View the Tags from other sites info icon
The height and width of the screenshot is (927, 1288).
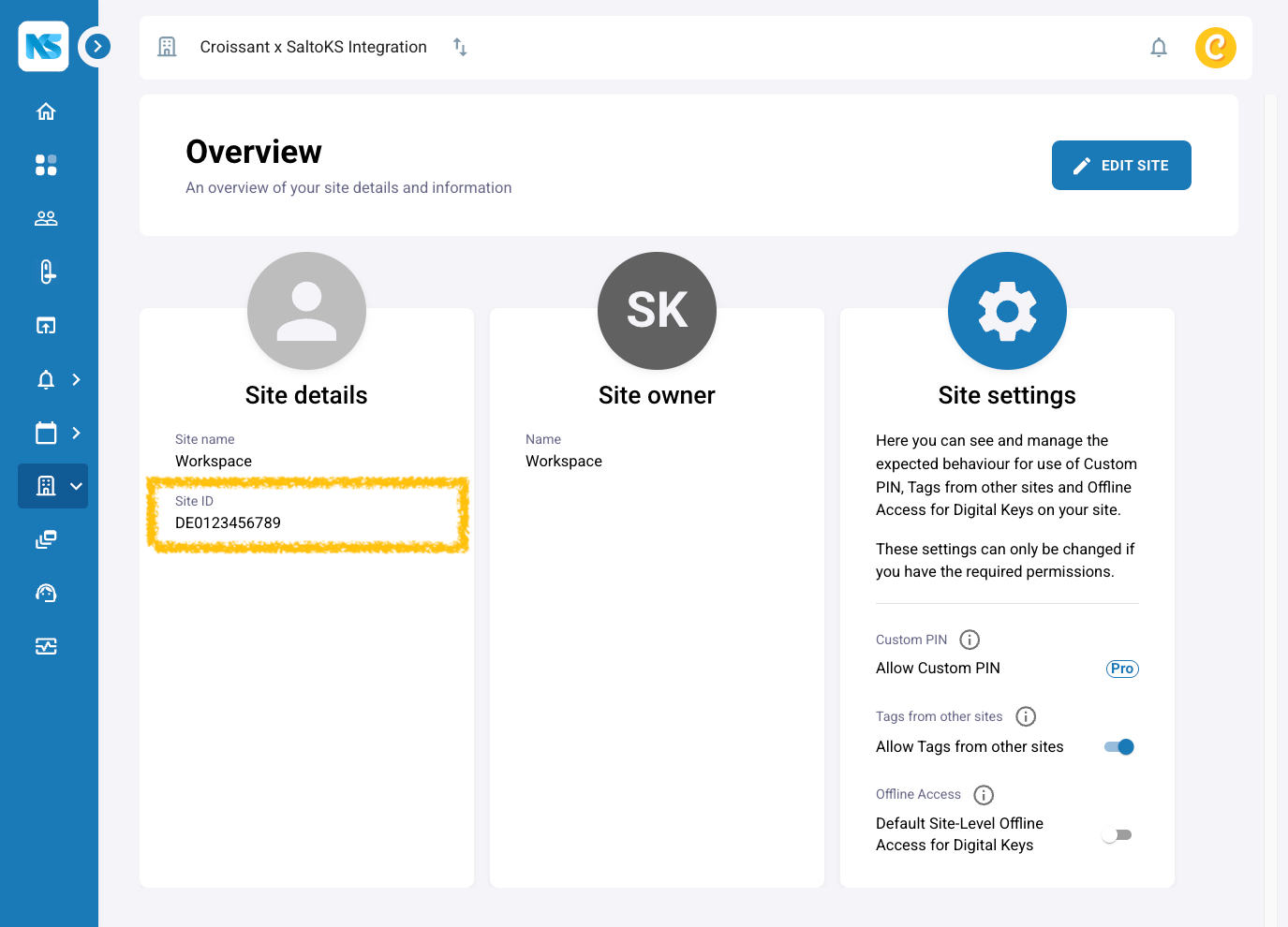pyautogui.click(x=1026, y=716)
